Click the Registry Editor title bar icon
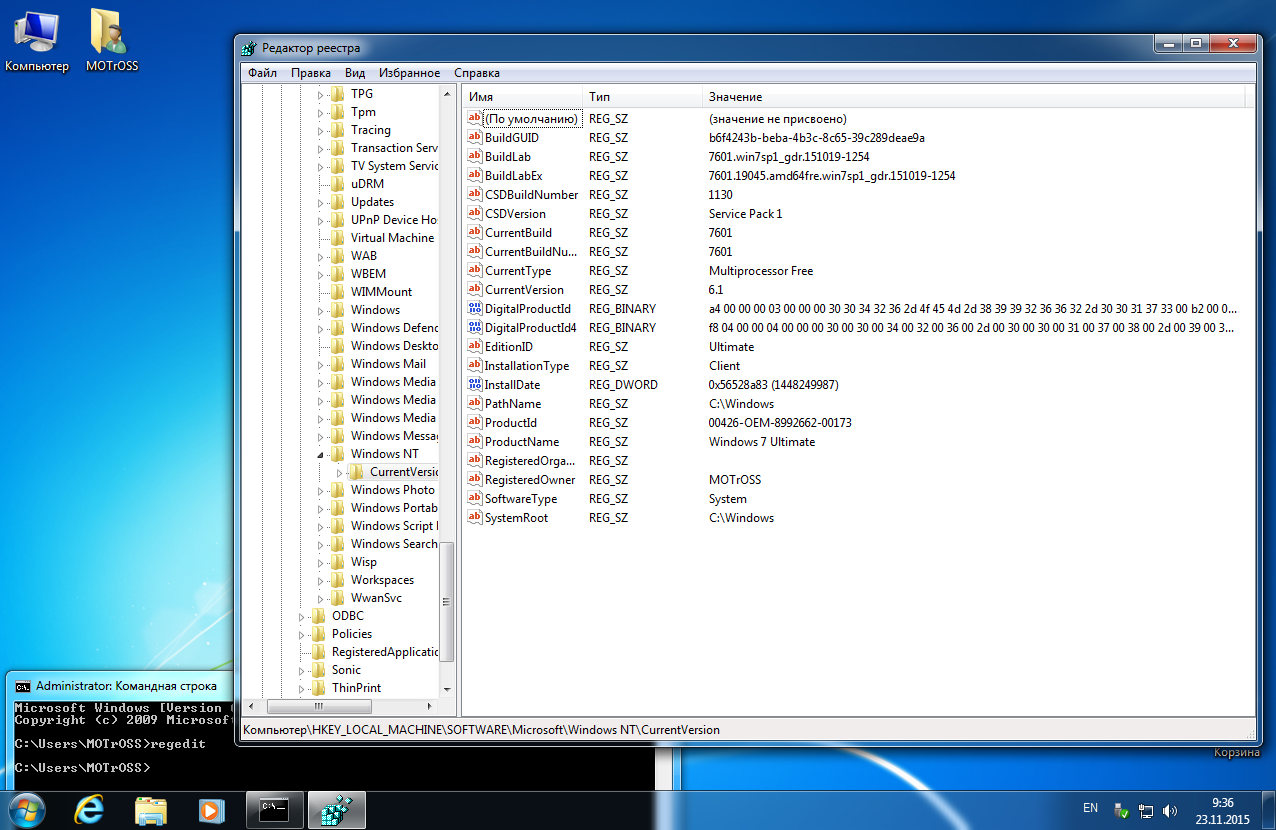The height and width of the screenshot is (830, 1276). point(251,48)
